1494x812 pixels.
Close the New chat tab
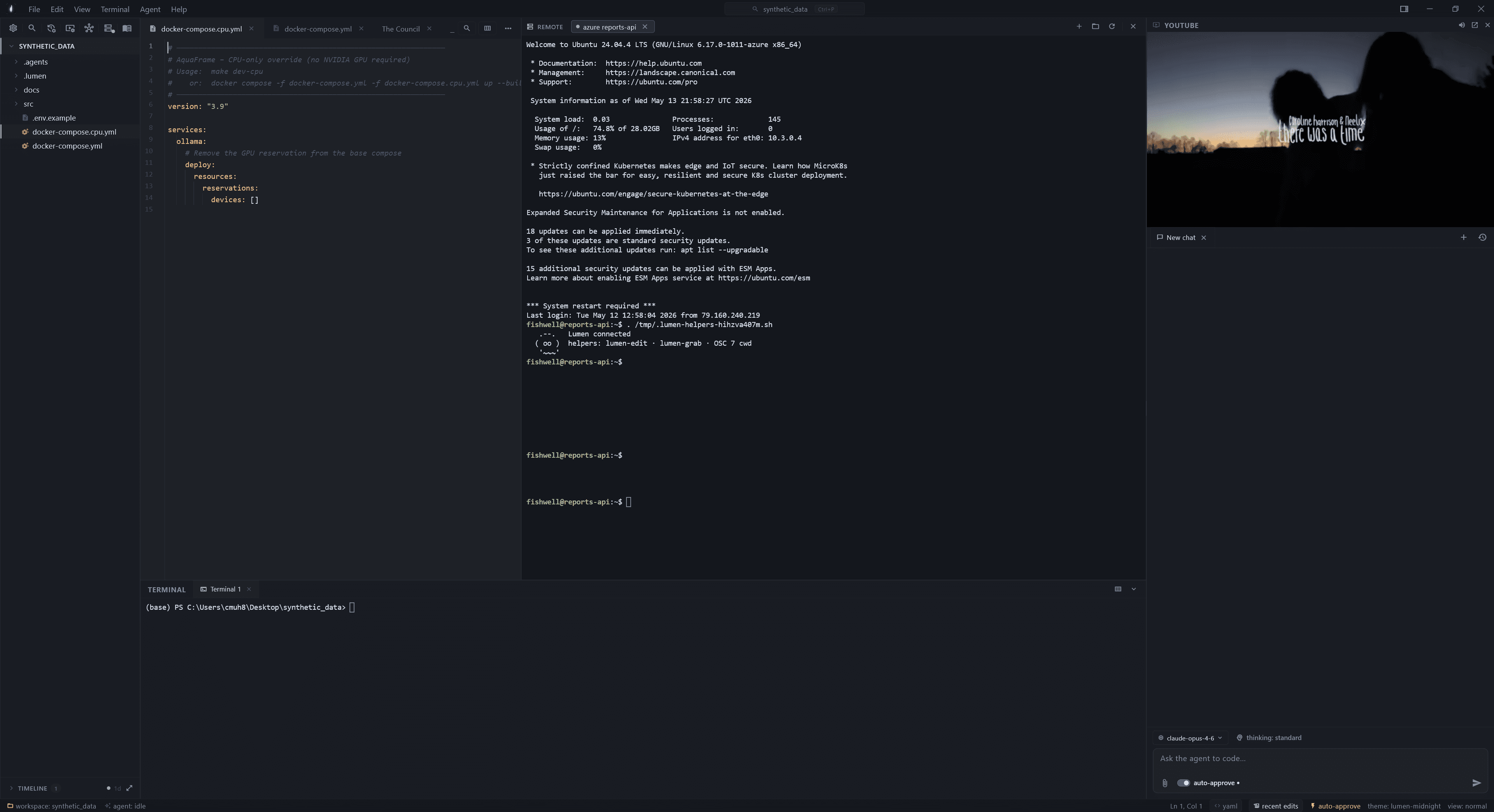[1203, 238]
